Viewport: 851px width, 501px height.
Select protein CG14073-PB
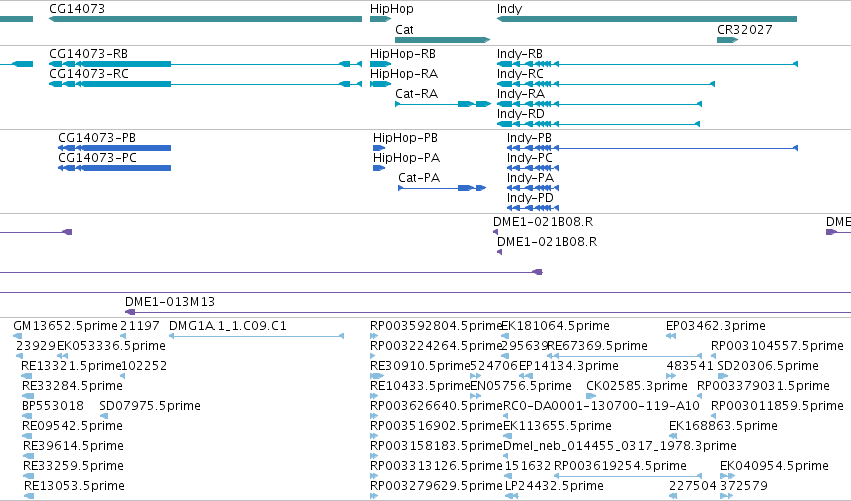(115, 148)
